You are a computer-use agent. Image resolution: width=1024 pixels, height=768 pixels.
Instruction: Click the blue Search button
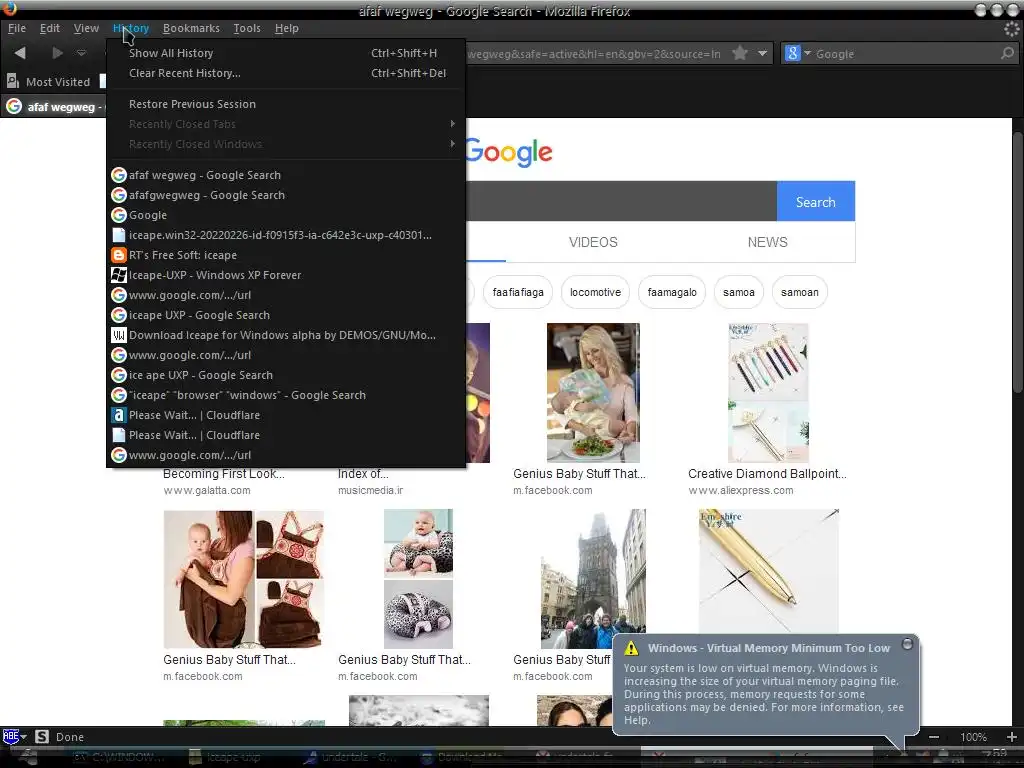coord(816,201)
